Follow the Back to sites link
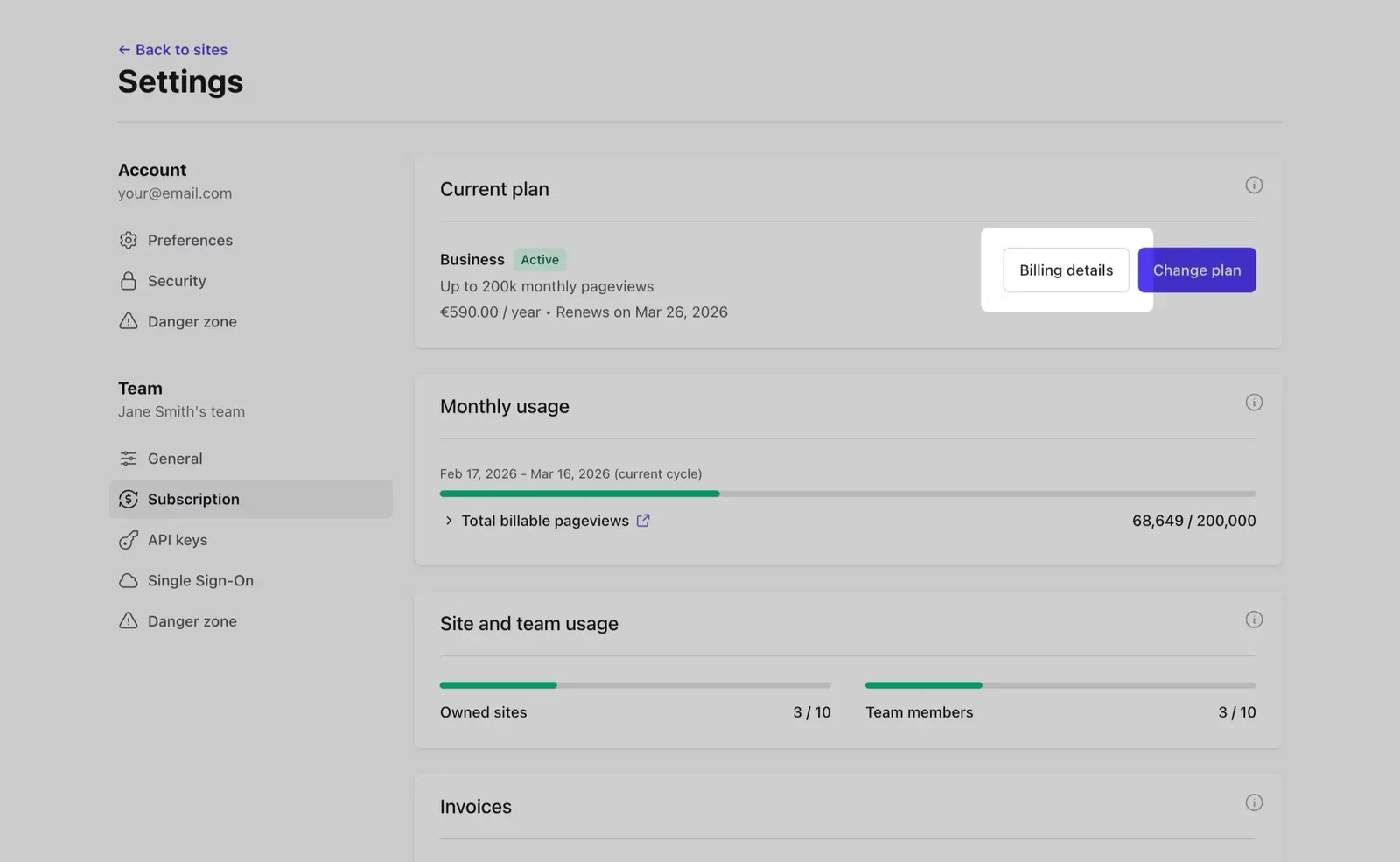Viewport: 1400px width, 862px height. coord(179,49)
